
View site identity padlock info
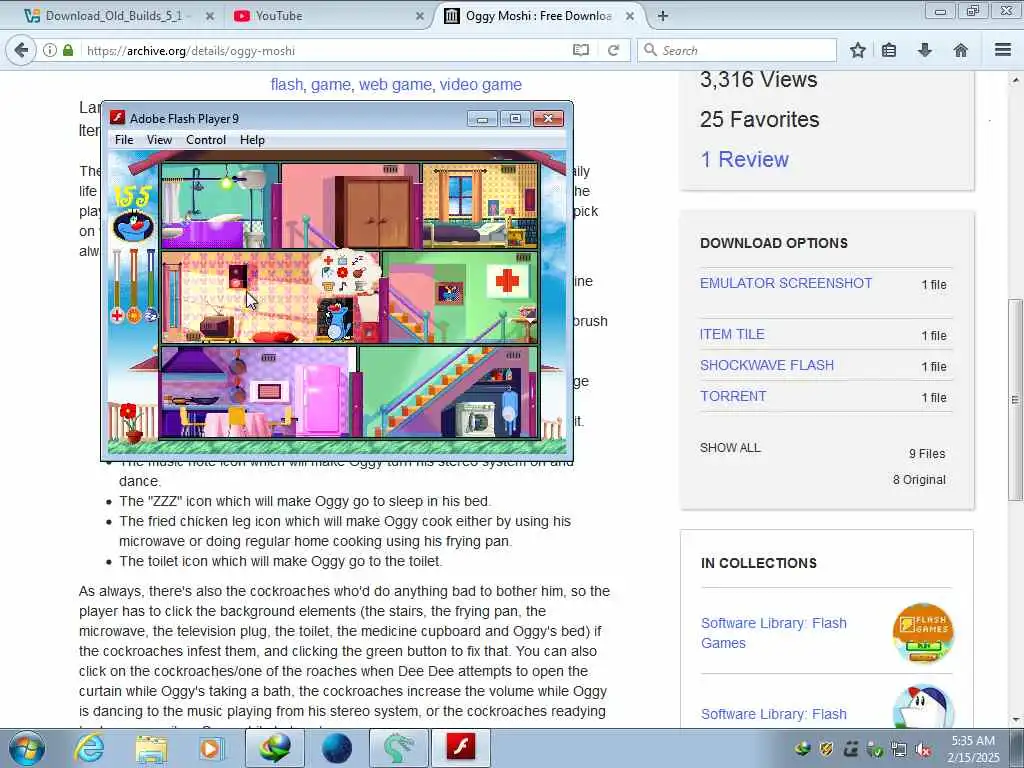tap(68, 50)
